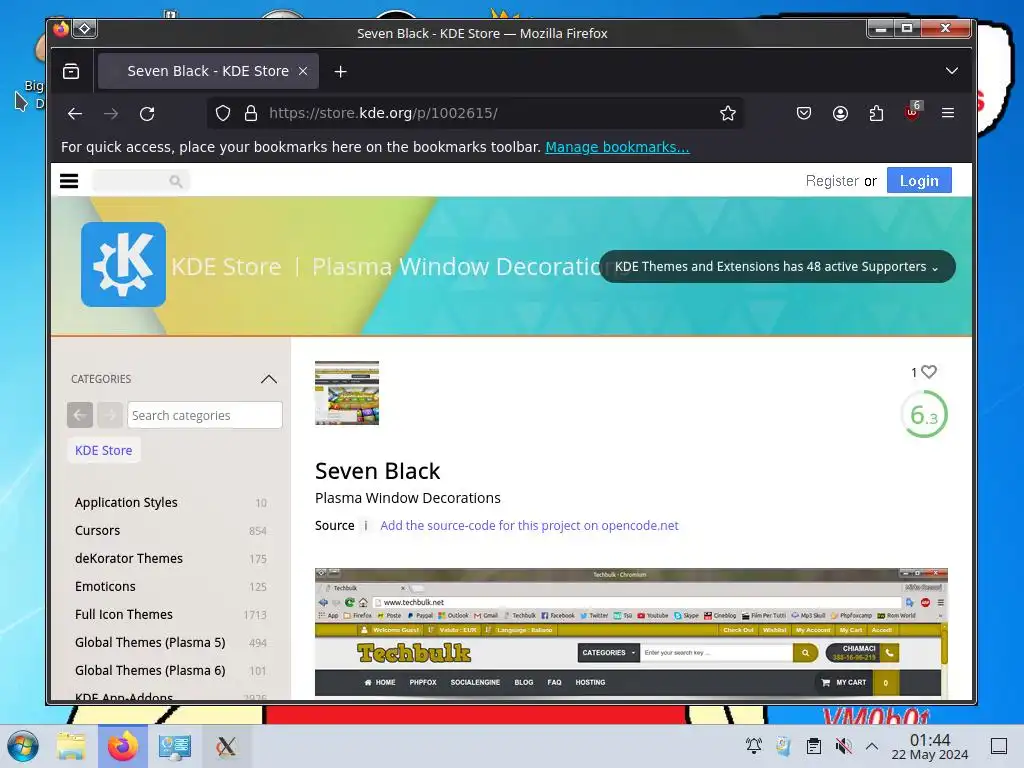Open notifications bell tray icon

coord(754,746)
